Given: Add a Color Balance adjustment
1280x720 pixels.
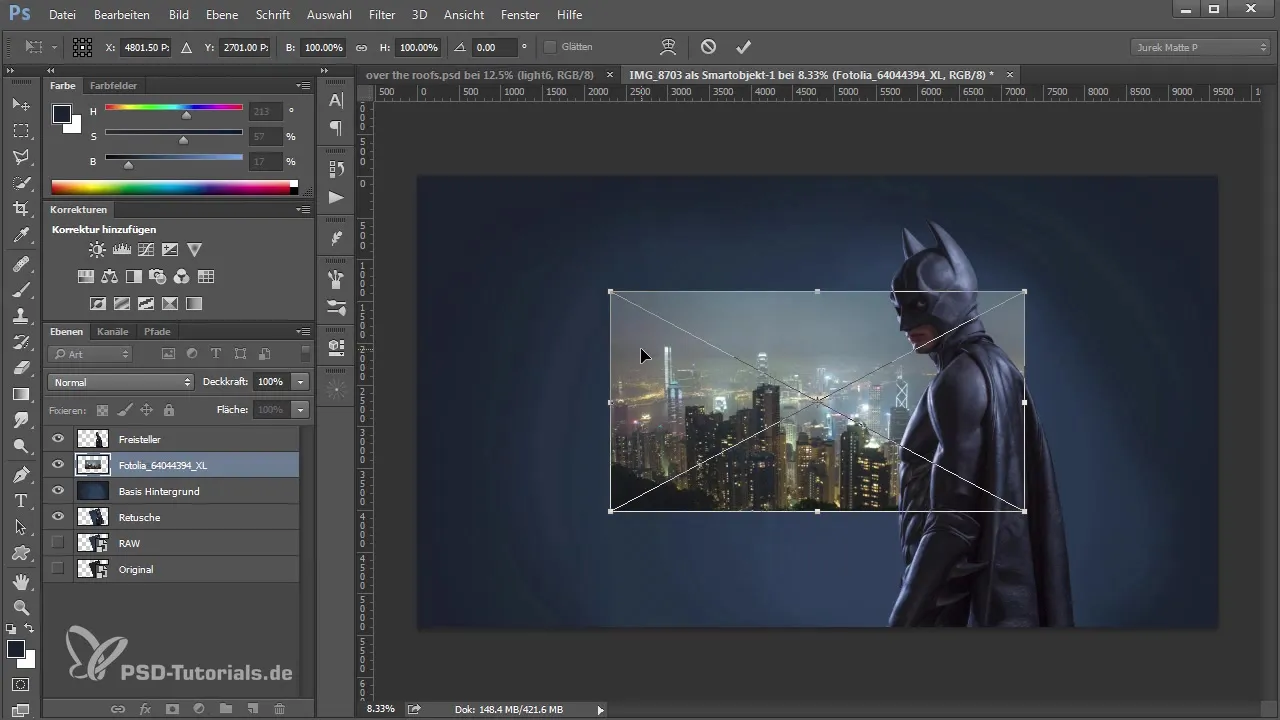Looking at the screenshot, I should [110, 277].
